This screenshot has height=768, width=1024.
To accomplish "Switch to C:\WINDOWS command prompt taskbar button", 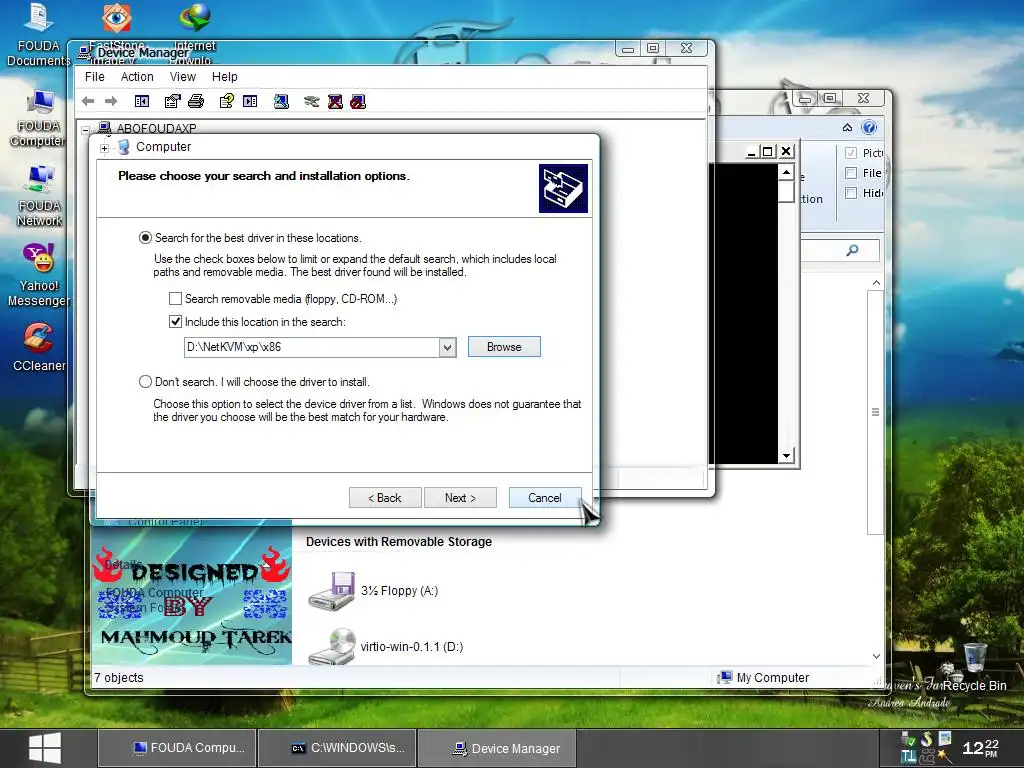I will tap(337, 748).
